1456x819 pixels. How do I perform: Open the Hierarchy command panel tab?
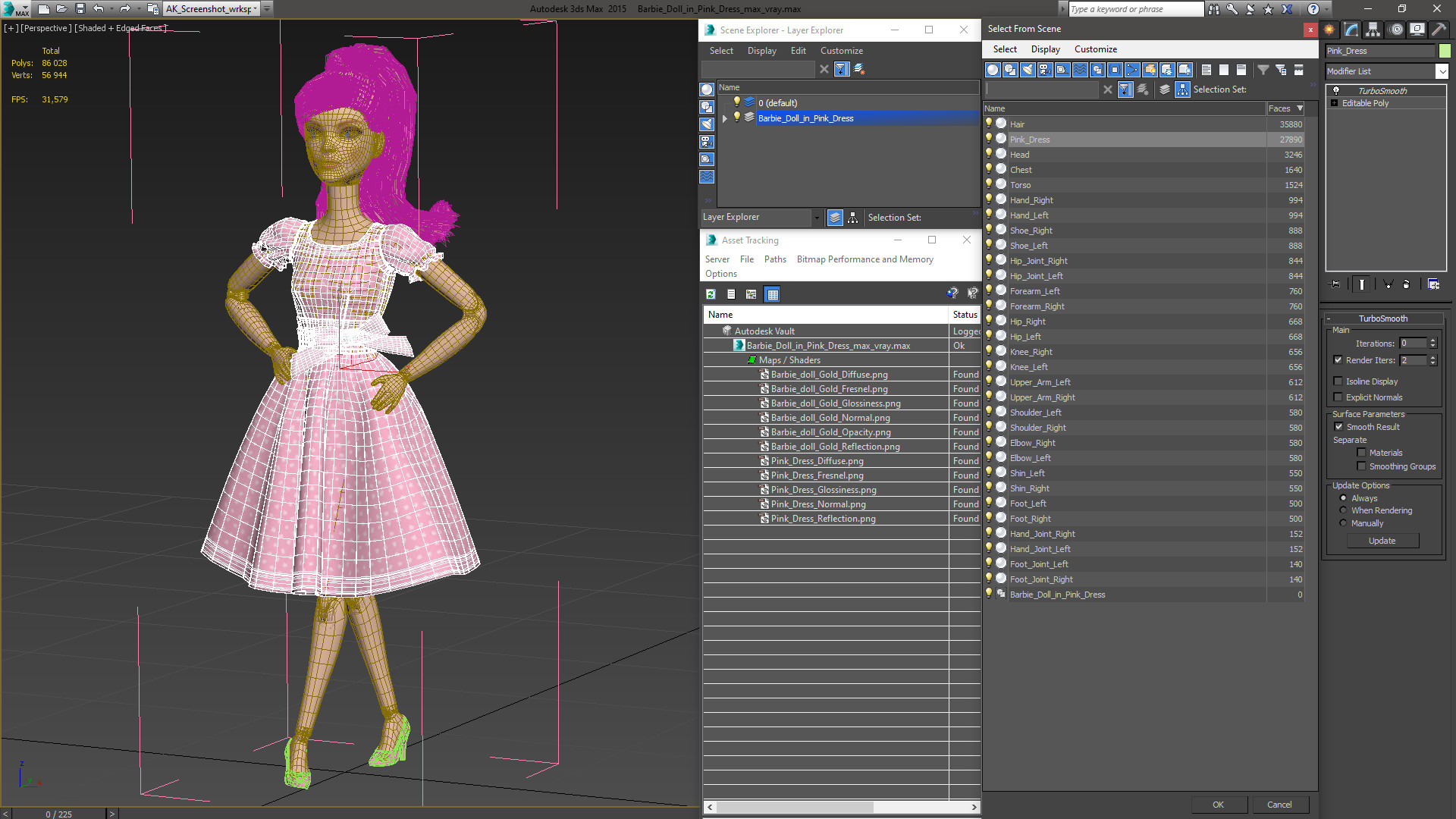click(1373, 30)
